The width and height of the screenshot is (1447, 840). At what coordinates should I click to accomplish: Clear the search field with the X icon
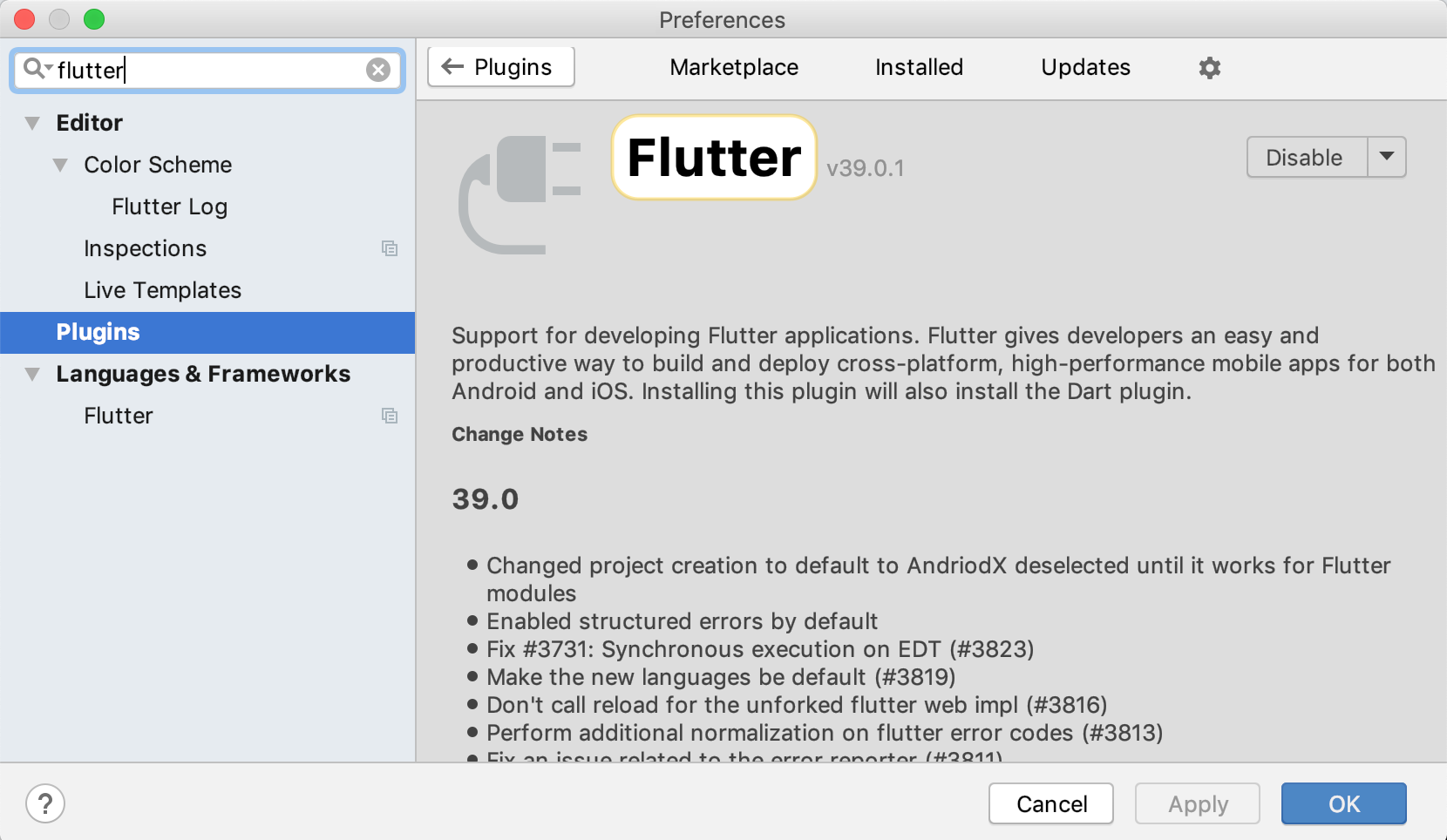tap(378, 70)
